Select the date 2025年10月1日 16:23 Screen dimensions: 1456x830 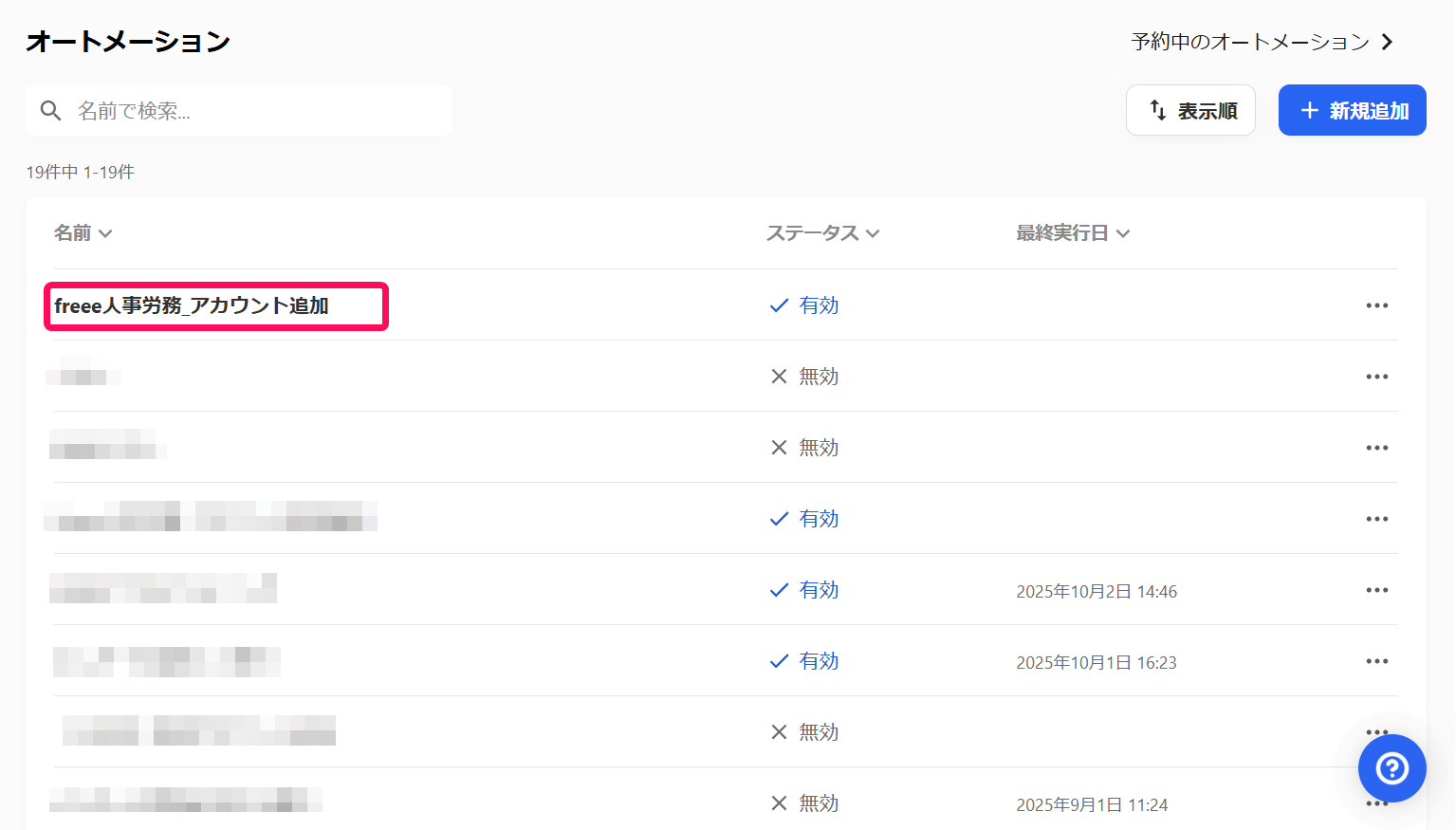pyautogui.click(x=1097, y=663)
